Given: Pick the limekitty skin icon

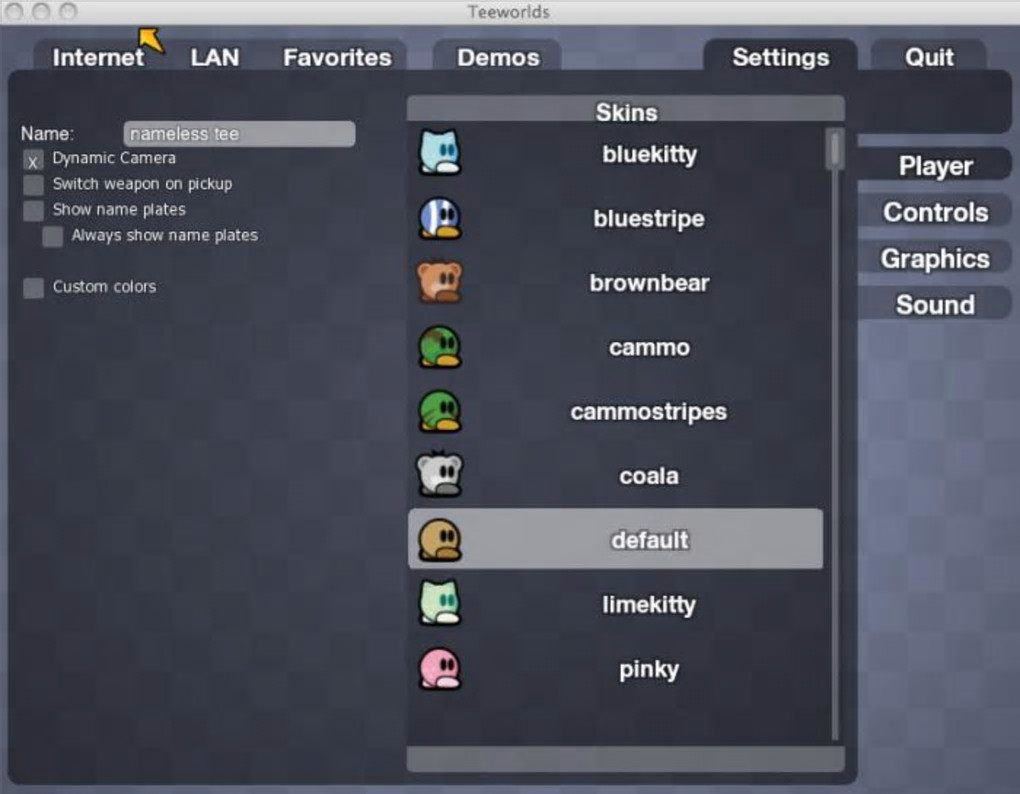Looking at the screenshot, I should [x=440, y=602].
